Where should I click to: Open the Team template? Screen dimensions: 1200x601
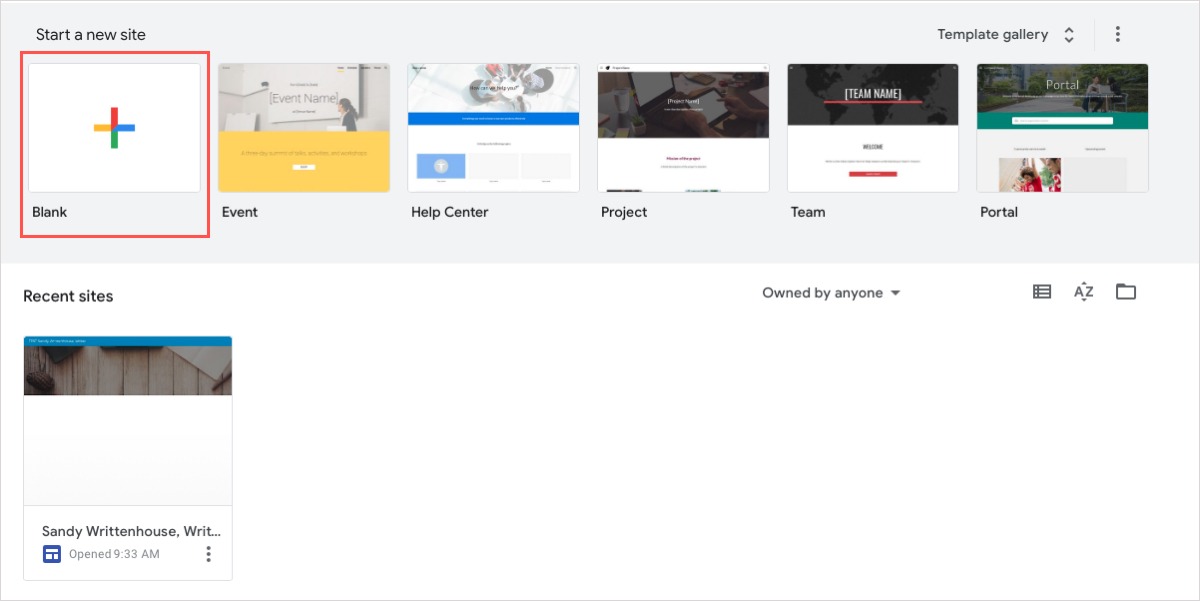coord(872,127)
